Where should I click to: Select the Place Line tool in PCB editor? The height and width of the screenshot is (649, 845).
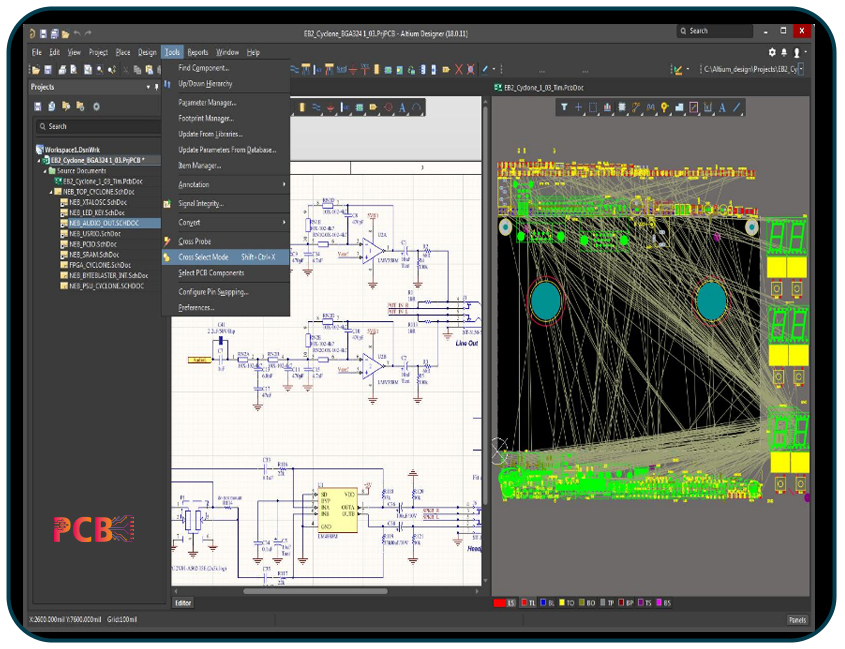[x=734, y=105]
